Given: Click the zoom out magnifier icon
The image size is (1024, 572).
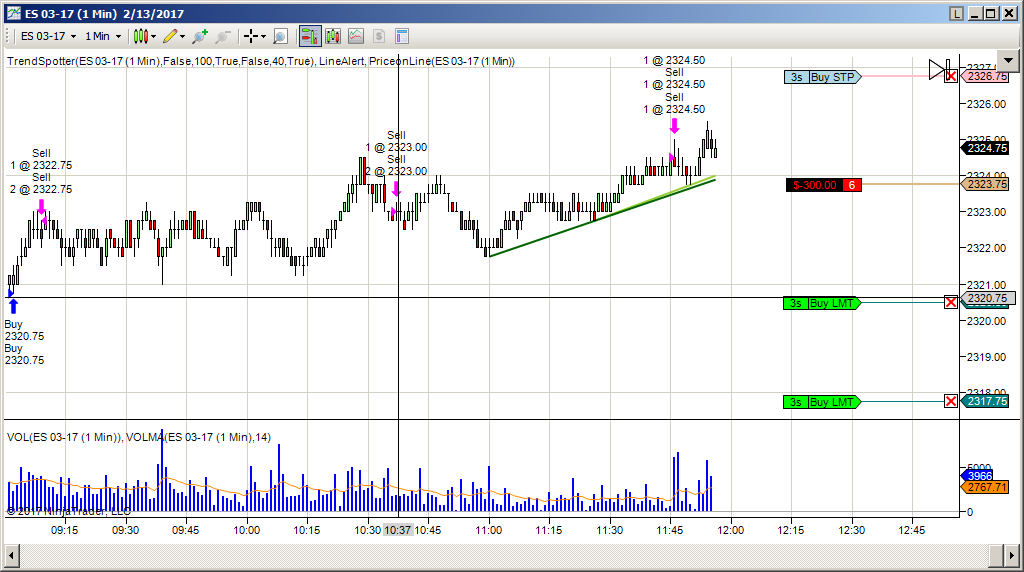Looking at the screenshot, I should point(223,37).
